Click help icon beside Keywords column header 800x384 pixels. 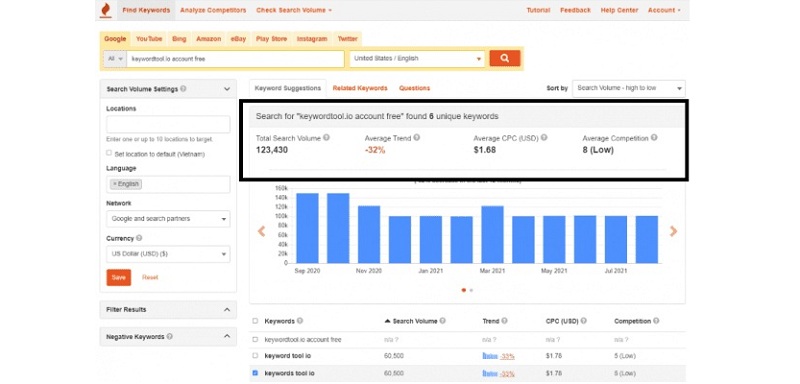pos(300,321)
